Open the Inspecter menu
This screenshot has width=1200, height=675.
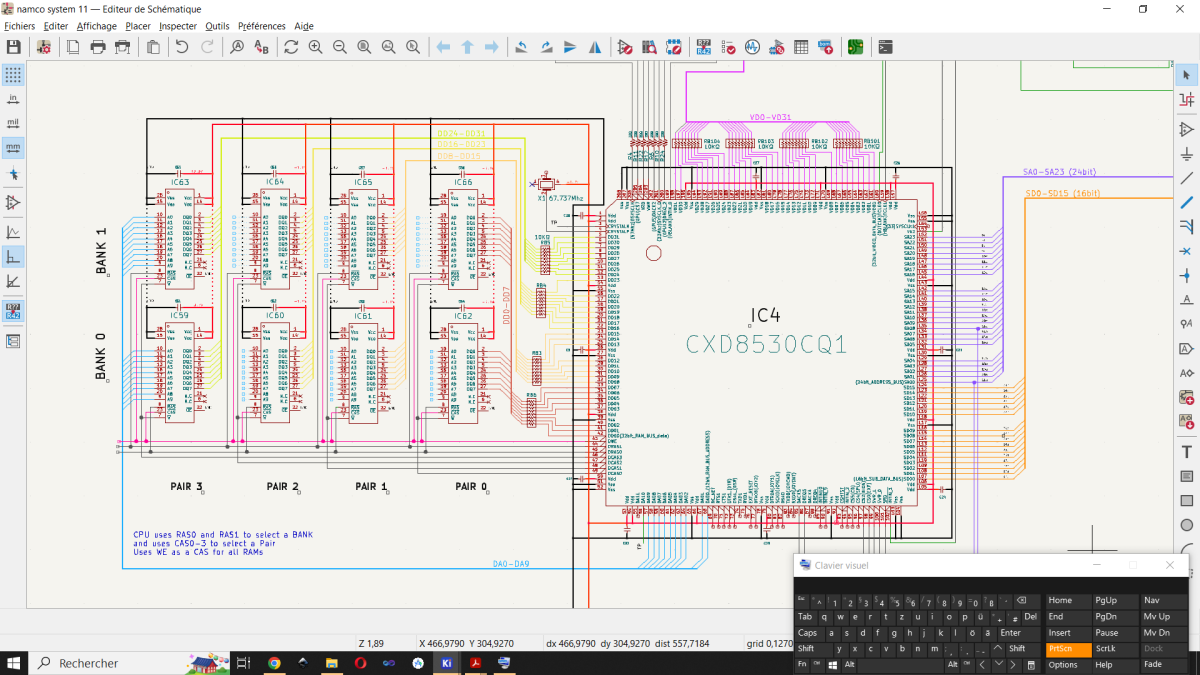[178, 26]
